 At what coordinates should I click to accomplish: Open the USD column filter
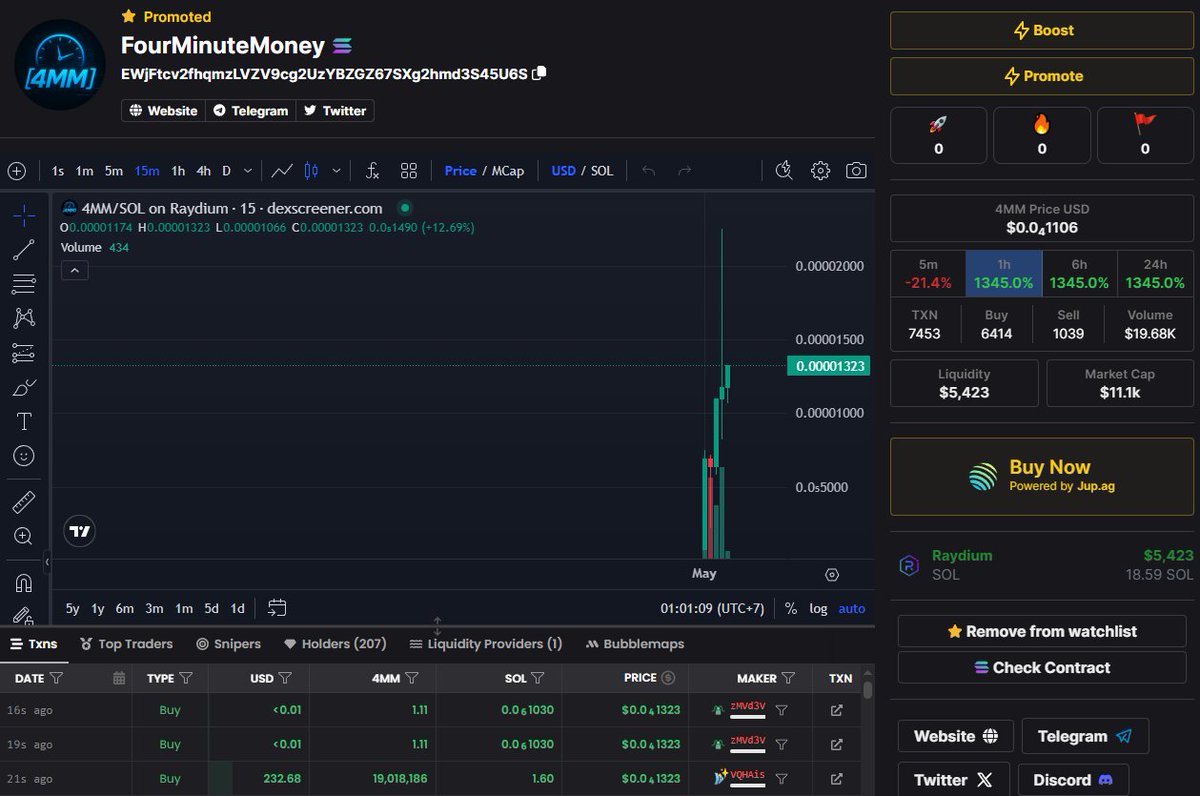click(x=285, y=678)
